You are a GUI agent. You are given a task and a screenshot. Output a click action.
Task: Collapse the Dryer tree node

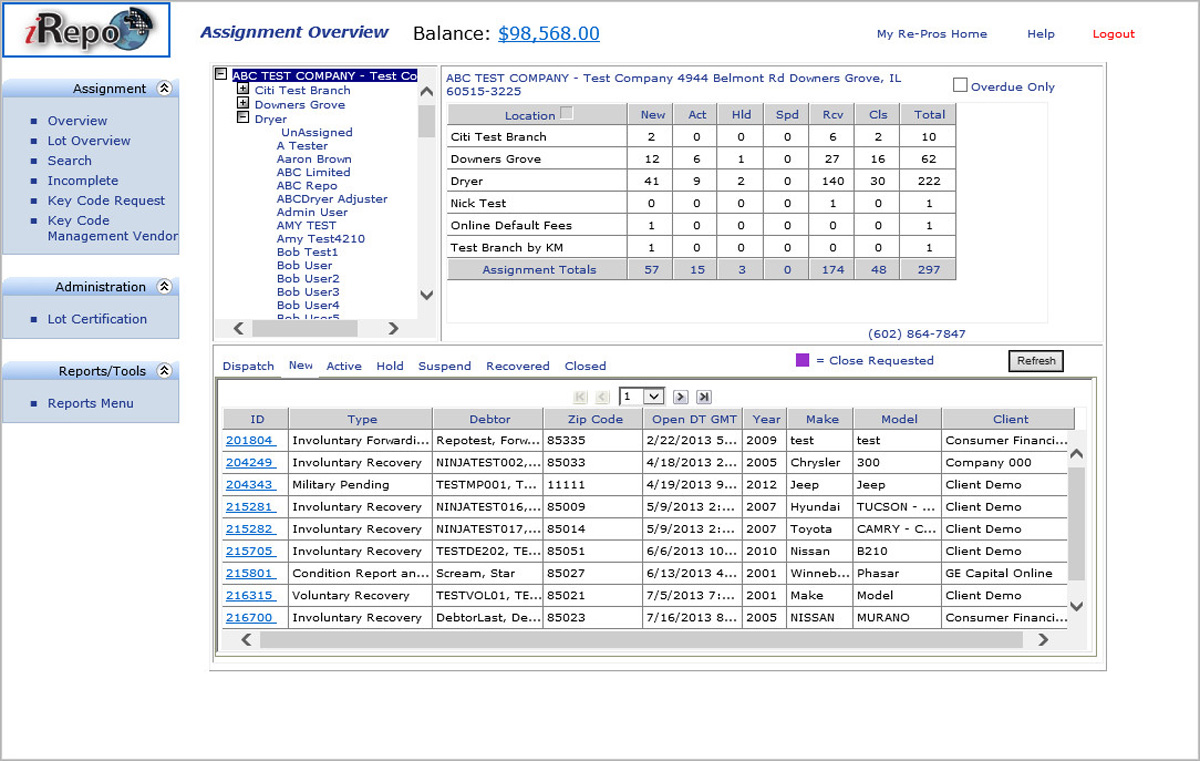tap(242, 118)
